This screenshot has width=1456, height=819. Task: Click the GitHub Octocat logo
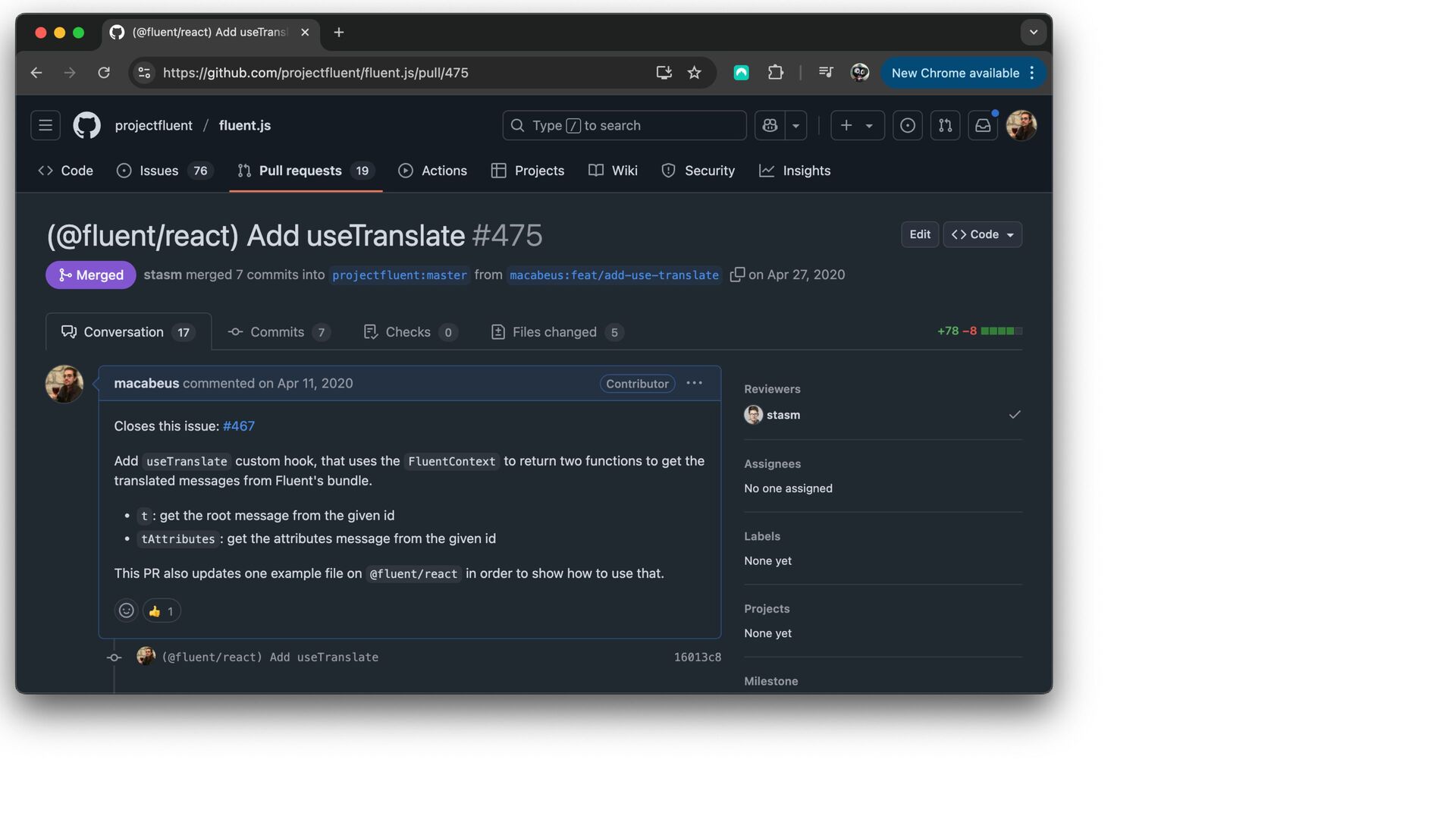[86, 125]
